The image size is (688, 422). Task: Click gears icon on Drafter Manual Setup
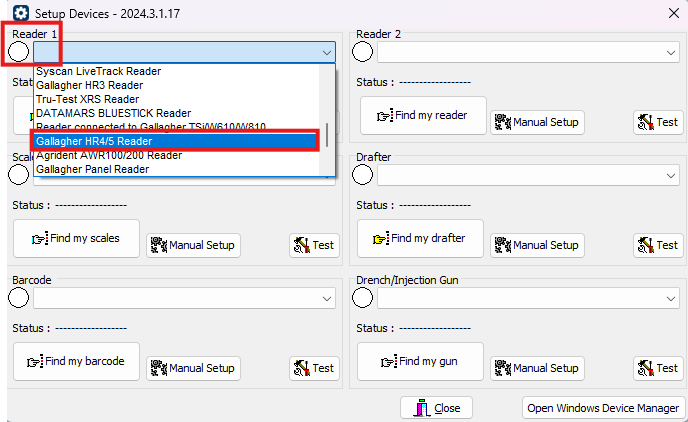pos(503,245)
